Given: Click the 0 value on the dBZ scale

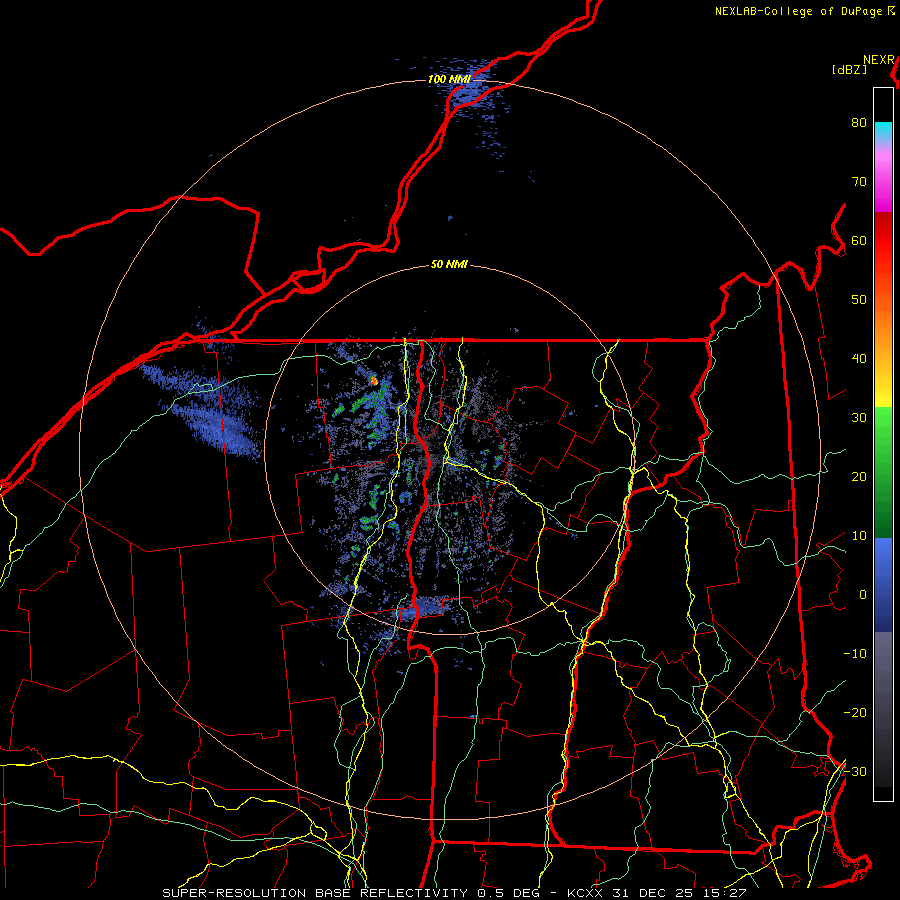Looking at the screenshot, I should pyautogui.click(x=863, y=595).
